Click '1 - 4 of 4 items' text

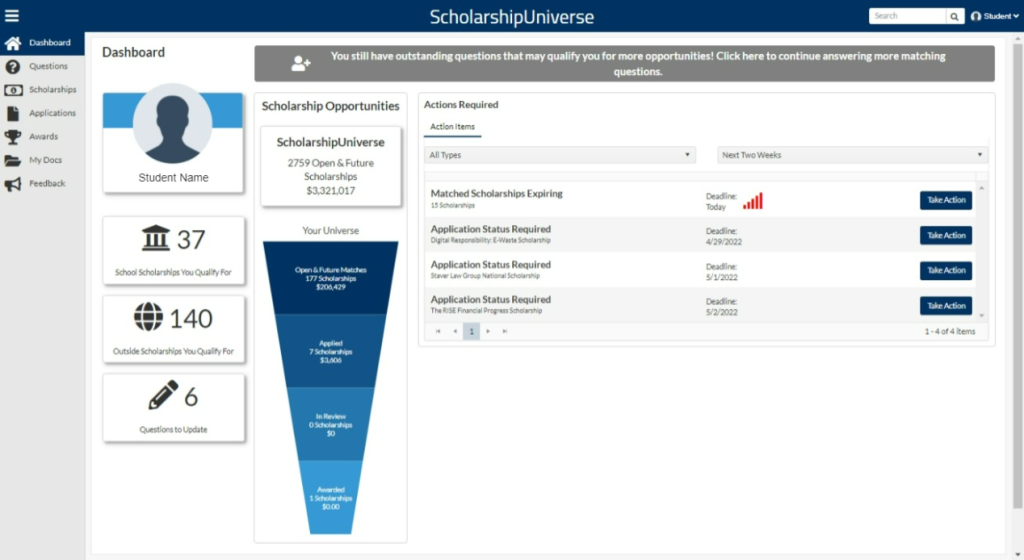pos(950,332)
